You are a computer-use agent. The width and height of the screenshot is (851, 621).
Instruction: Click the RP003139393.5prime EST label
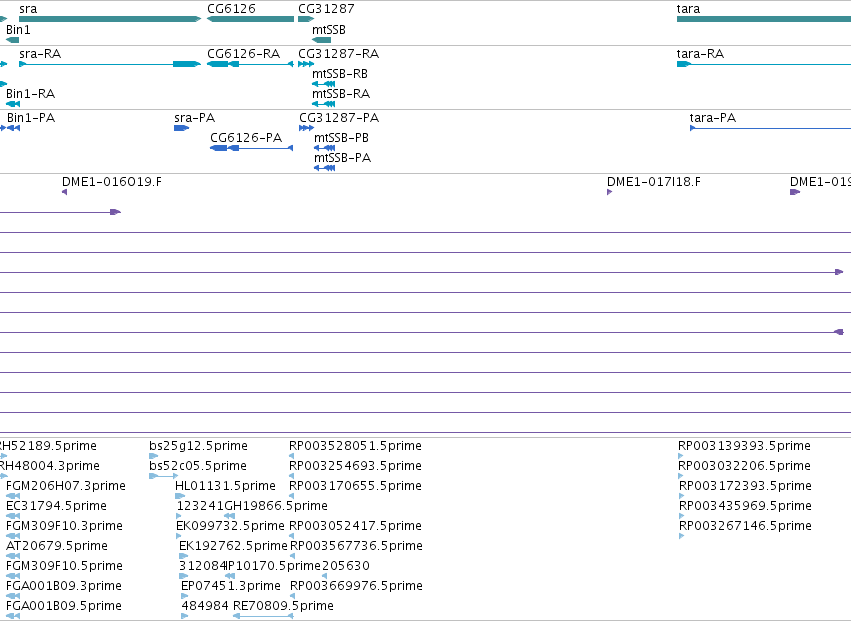click(745, 446)
